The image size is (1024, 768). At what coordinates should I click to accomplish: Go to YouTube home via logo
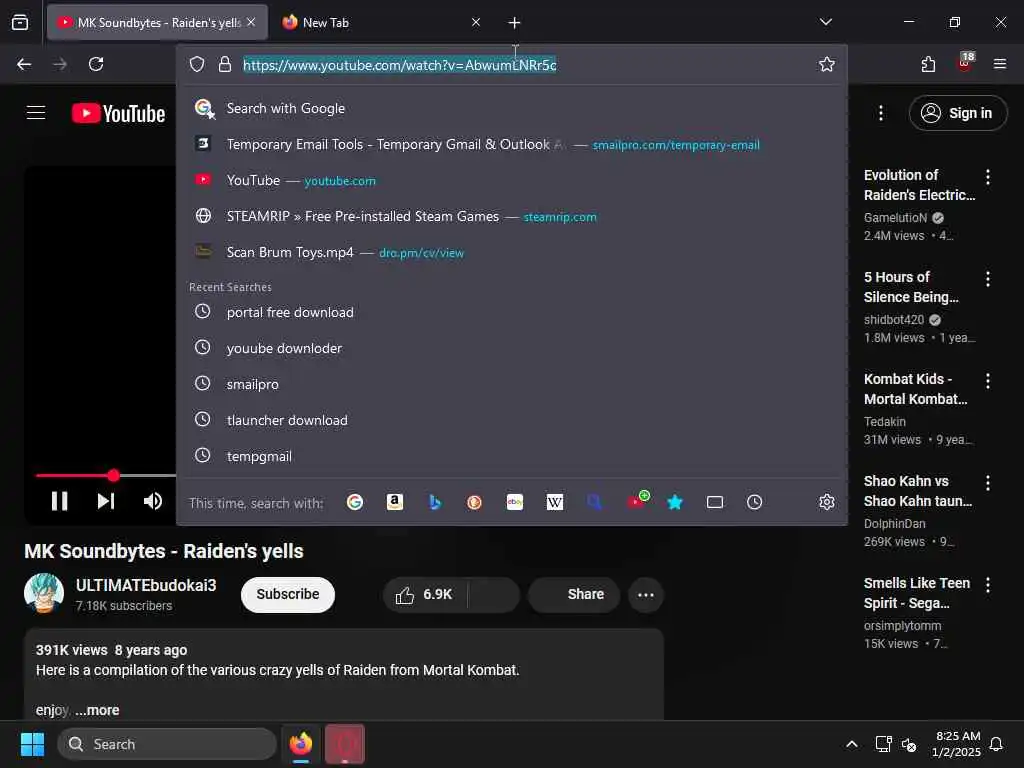click(118, 114)
